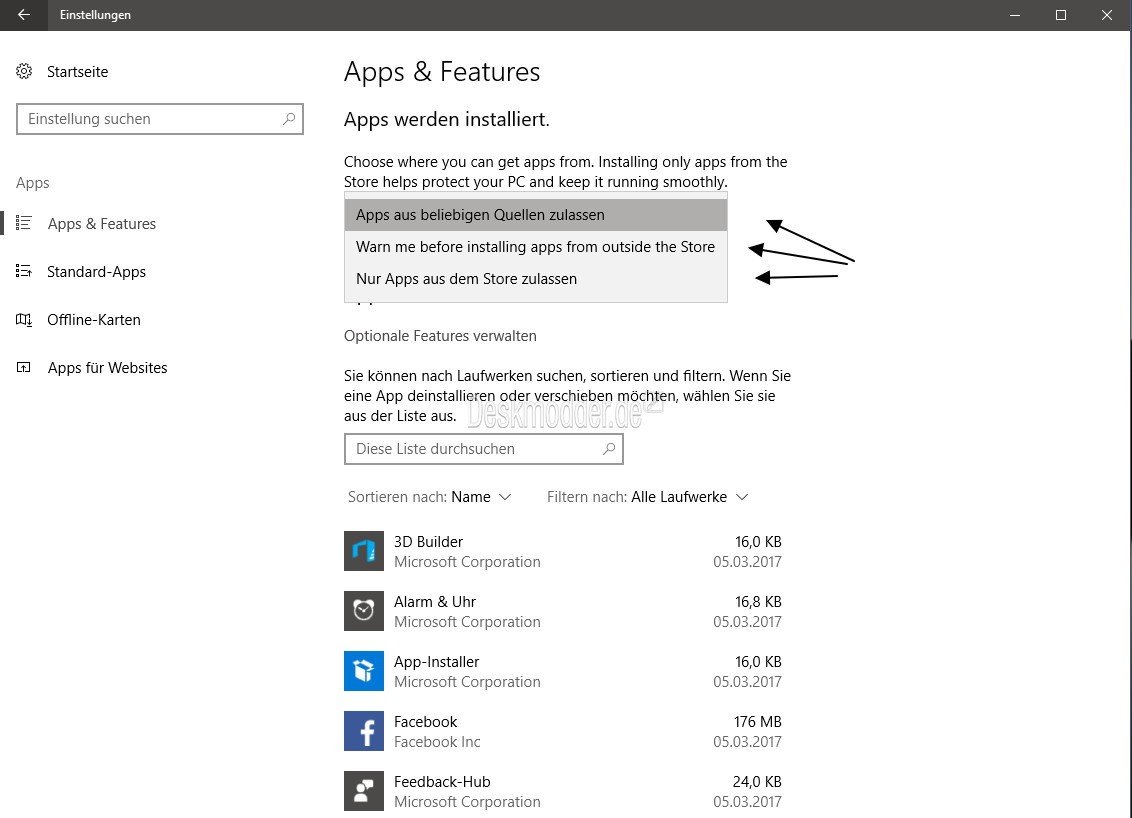Choose 'Apps aus beliebigen Quellen zulassen' option
This screenshot has height=818, width=1132.
[536, 214]
